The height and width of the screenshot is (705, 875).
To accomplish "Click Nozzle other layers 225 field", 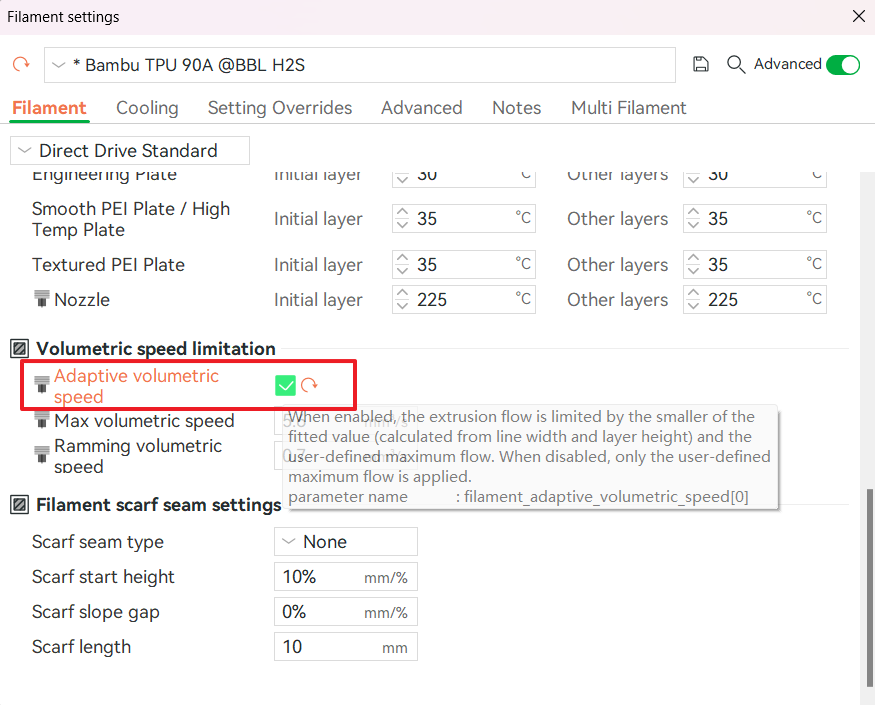I will 754,299.
